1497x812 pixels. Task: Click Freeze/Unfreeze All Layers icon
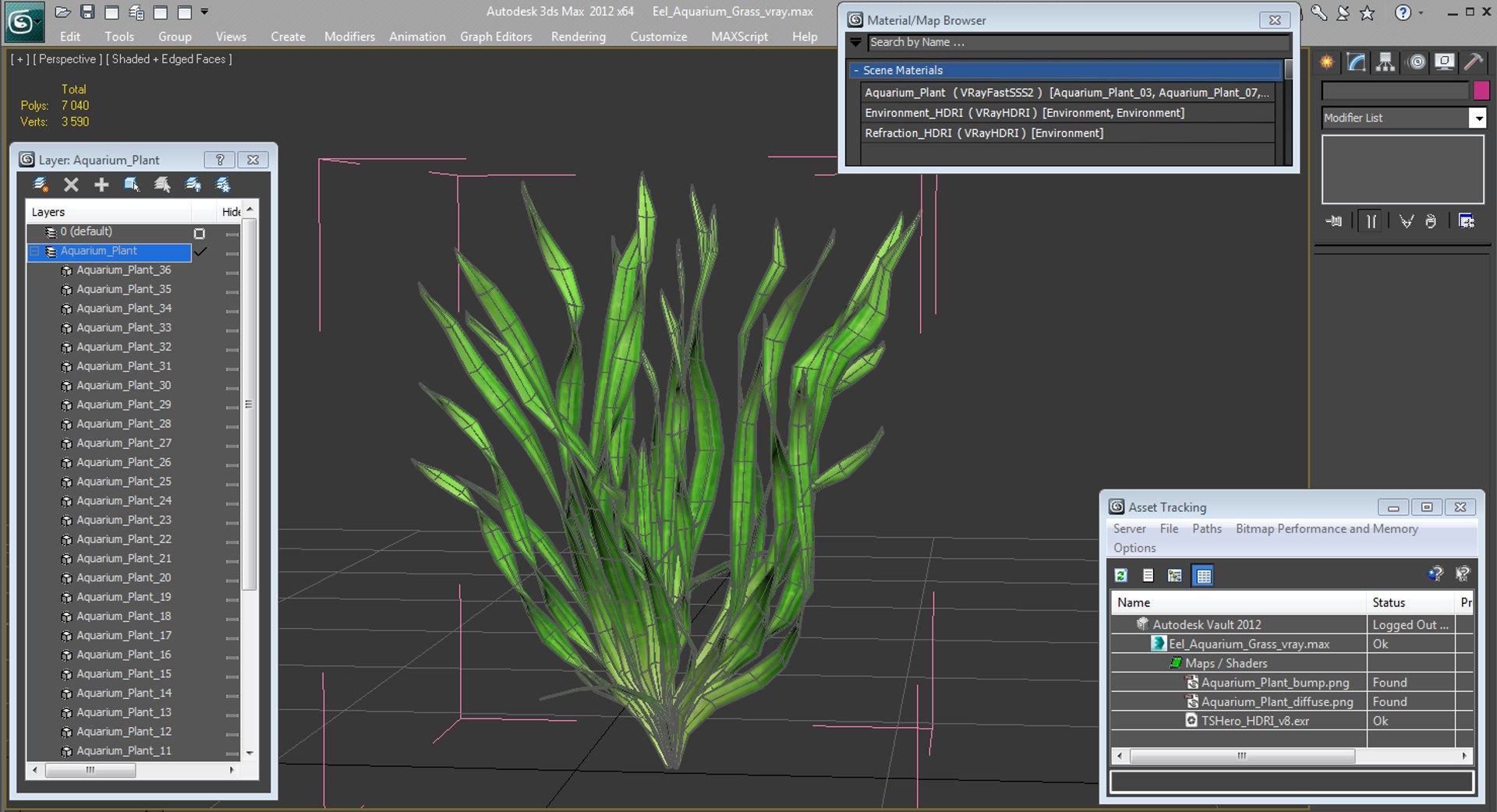tap(223, 185)
